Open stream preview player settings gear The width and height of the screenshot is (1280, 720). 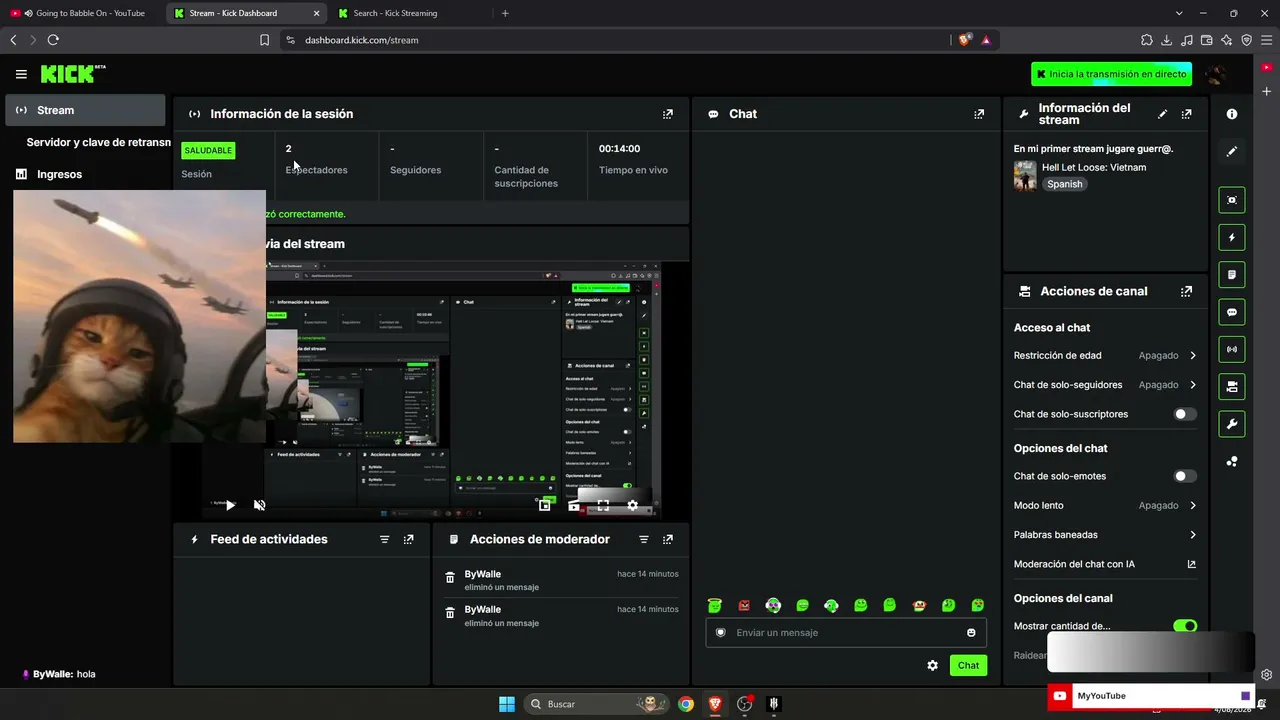632,505
